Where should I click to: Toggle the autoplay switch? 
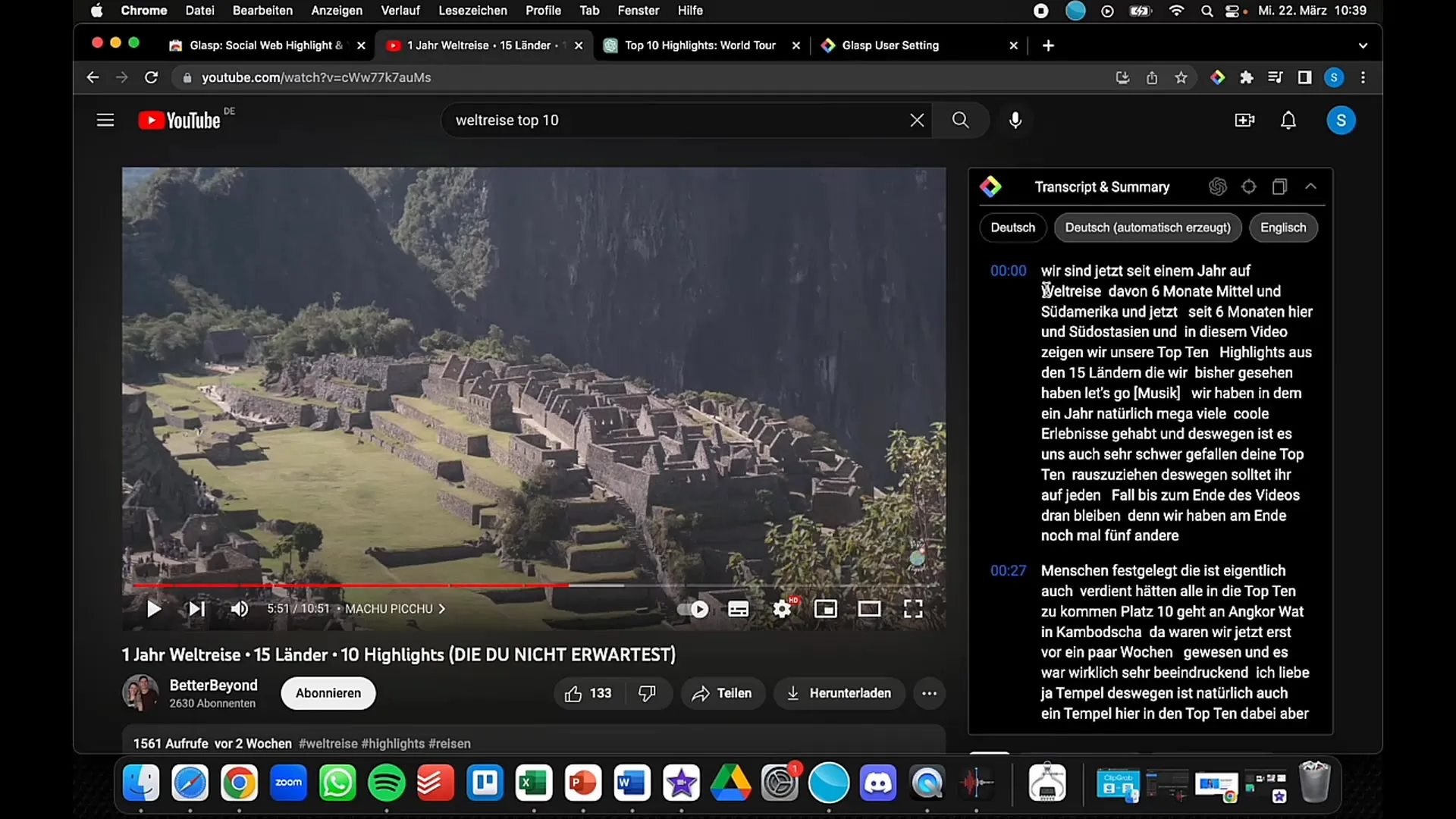click(x=692, y=609)
